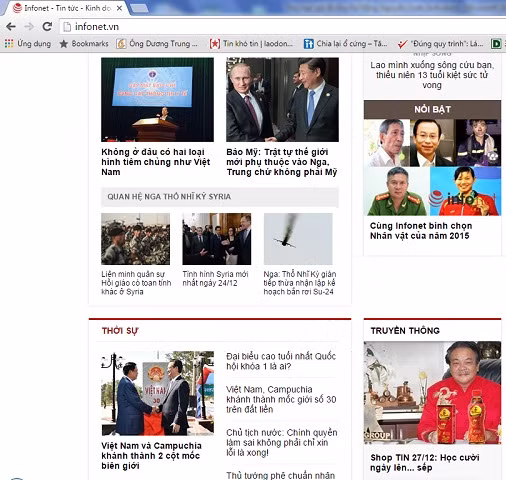The width and height of the screenshot is (506, 480).
Task: Open Nga: Thổ Nhĩ Kỳ gián tiếp thừa nhận article
Action: coord(300,283)
